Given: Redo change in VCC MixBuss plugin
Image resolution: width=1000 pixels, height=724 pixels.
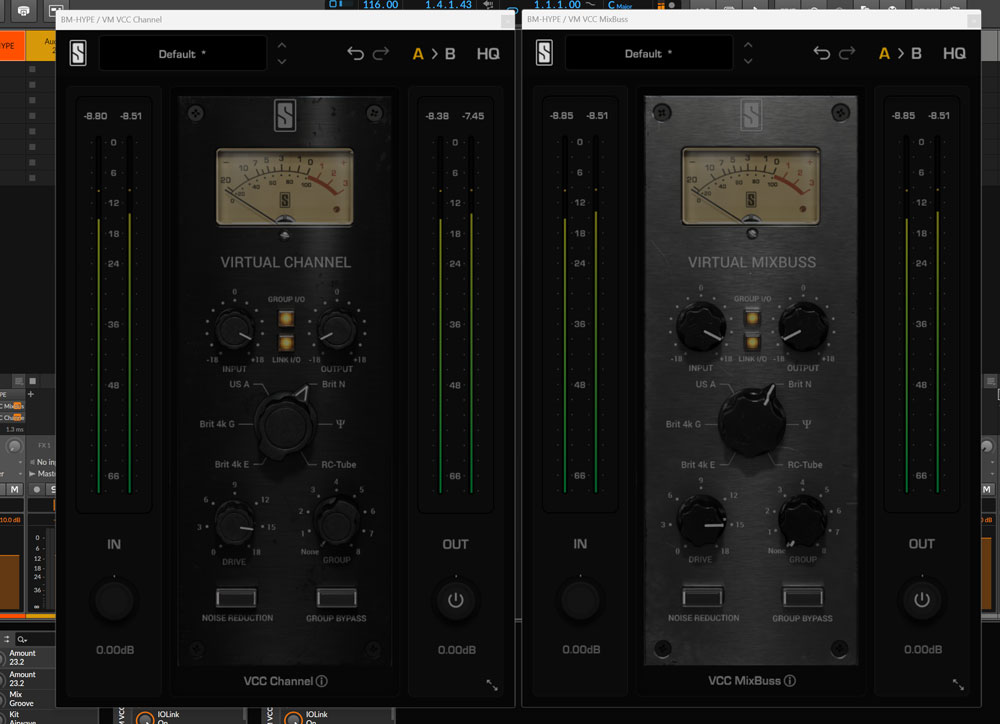Looking at the screenshot, I should coord(847,54).
